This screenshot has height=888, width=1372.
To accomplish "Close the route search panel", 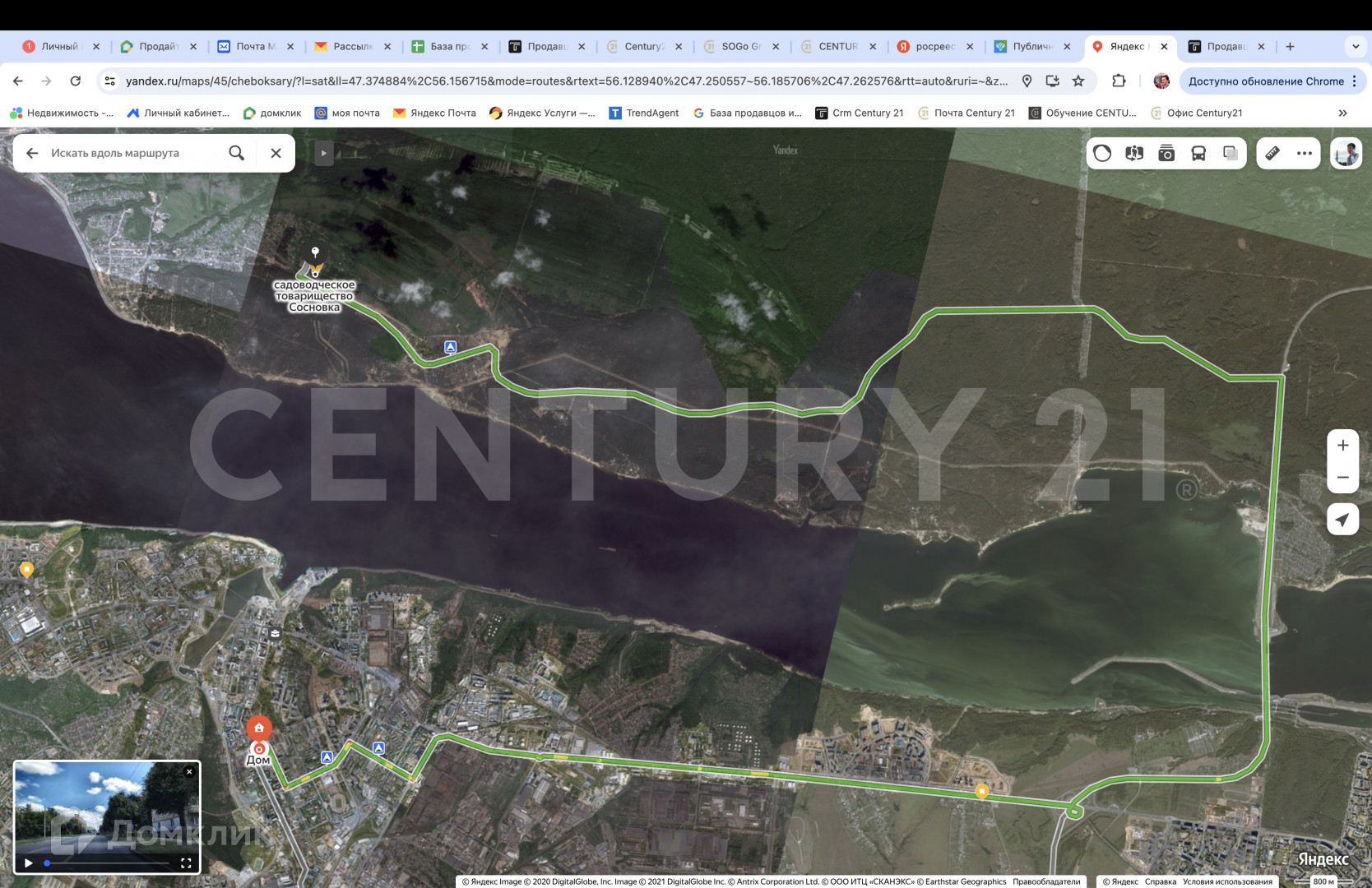I will click(x=276, y=153).
